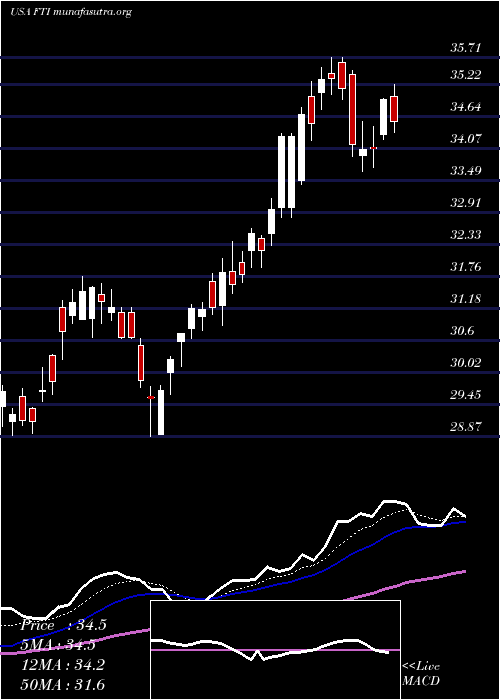Click the 30.6 price level label
This screenshot has width=500, height=700.
(462, 330)
